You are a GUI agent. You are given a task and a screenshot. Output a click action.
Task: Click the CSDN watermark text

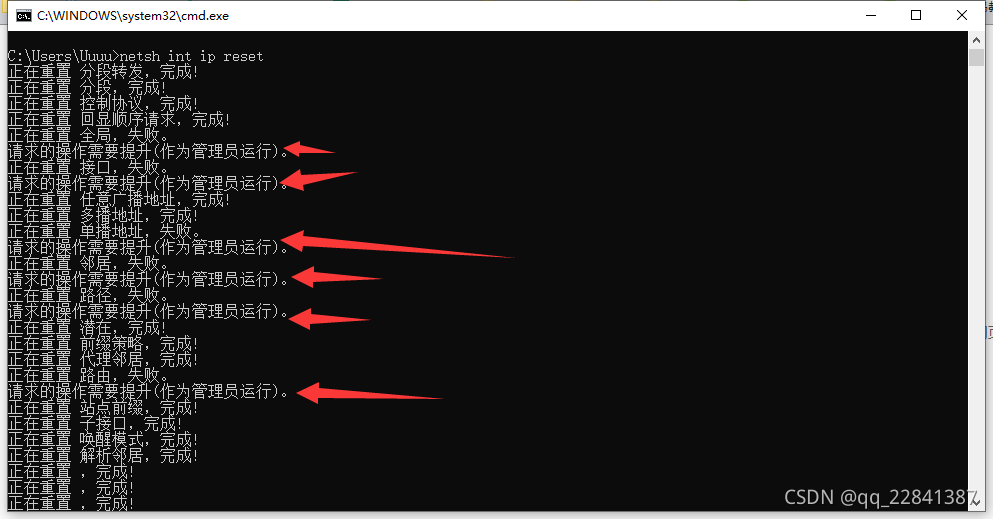880,497
